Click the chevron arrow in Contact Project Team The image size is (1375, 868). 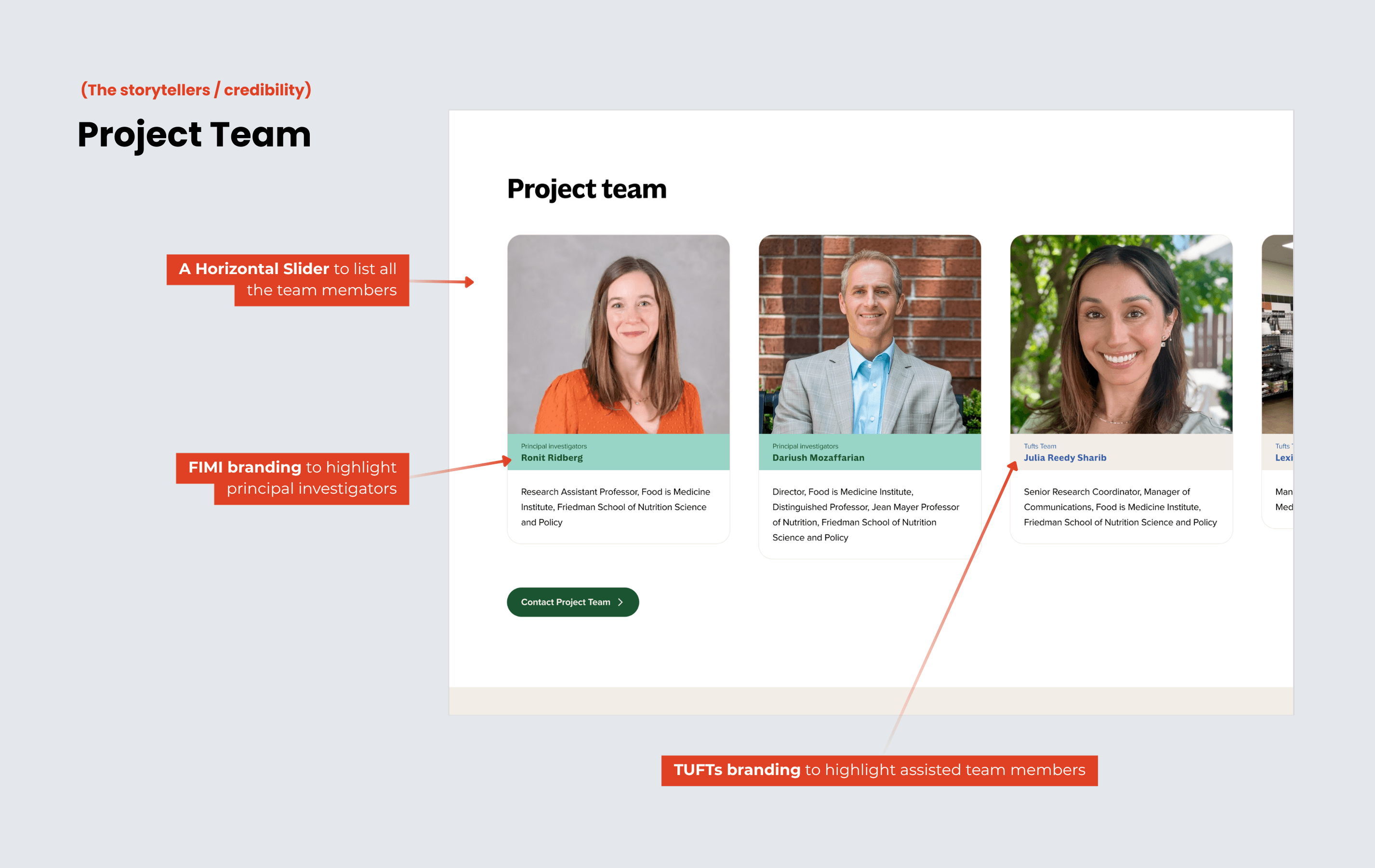pyautogui.click(x=621, y=602)
